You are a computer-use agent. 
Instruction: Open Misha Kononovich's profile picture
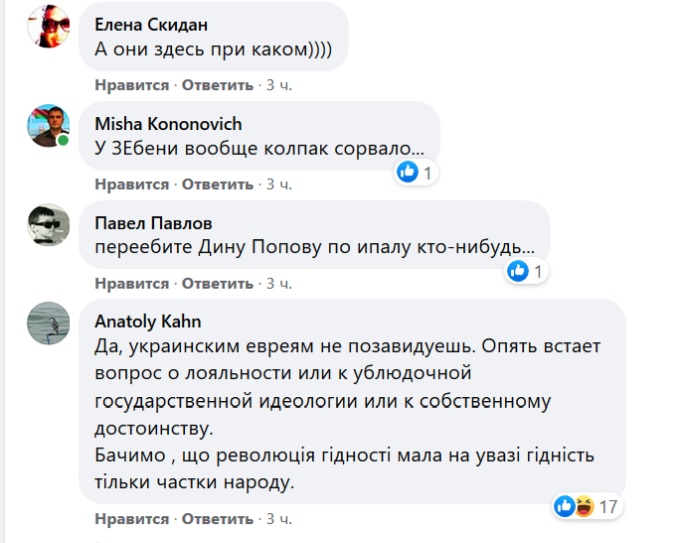click(48, 126)
